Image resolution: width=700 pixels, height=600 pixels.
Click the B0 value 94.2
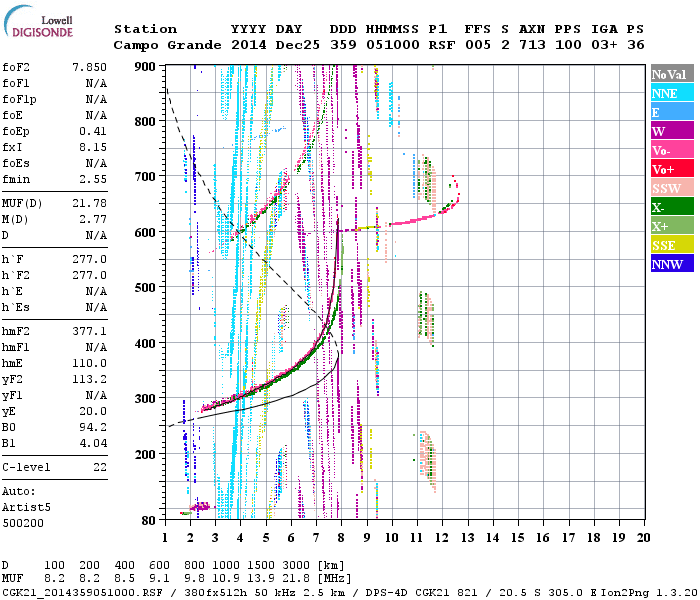(93, 428)
